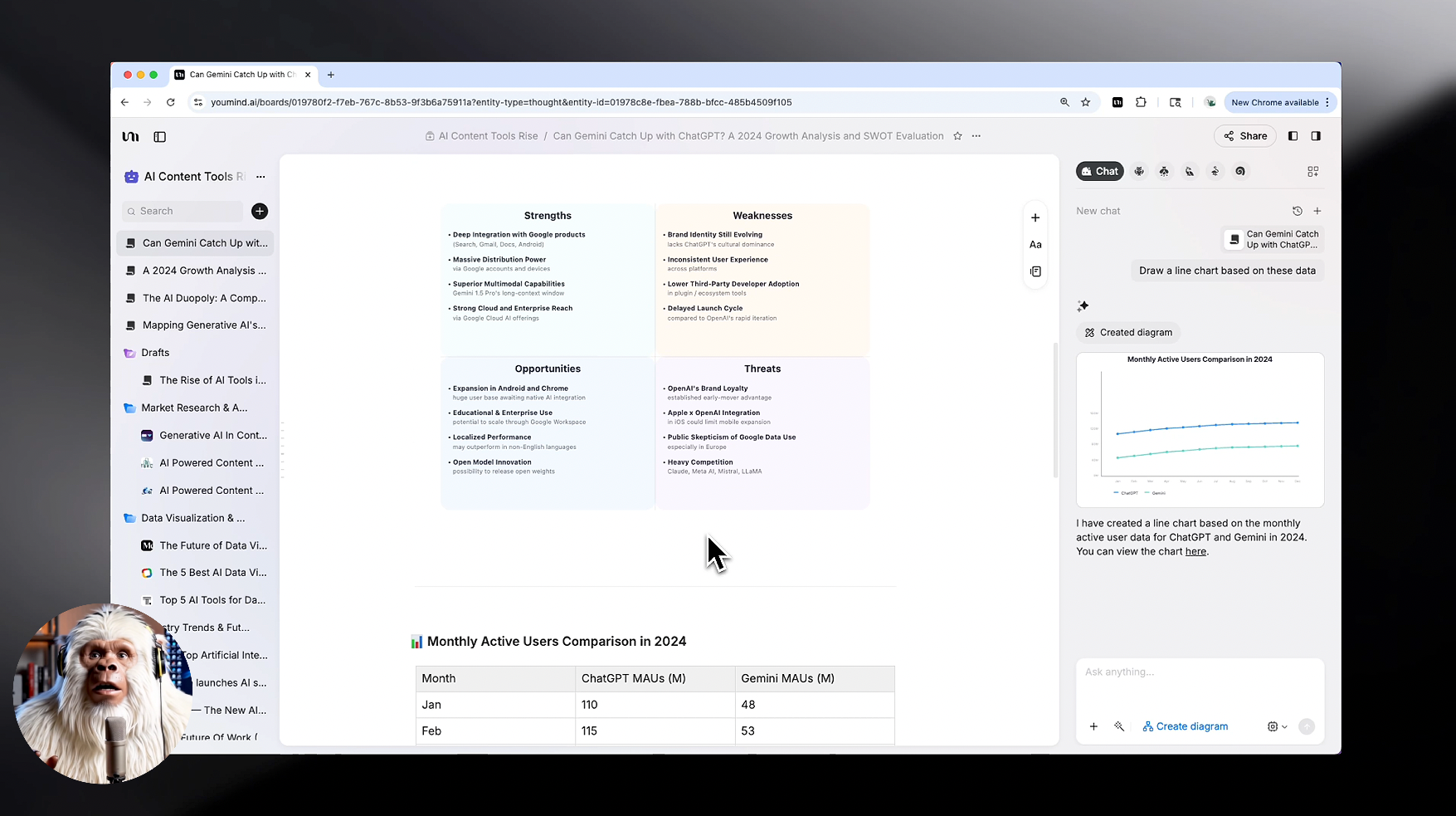Viewport: 1456px width, 816px height.
Task: Open the Monthly Active Users chart thumbnail
Action: (1200, 429)
